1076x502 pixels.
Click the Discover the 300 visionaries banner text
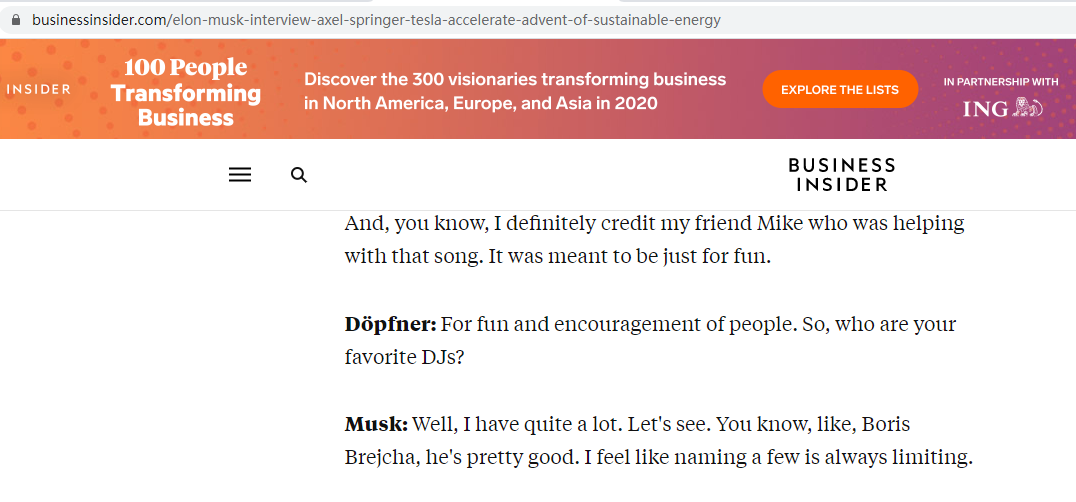(x=515, y=91)
